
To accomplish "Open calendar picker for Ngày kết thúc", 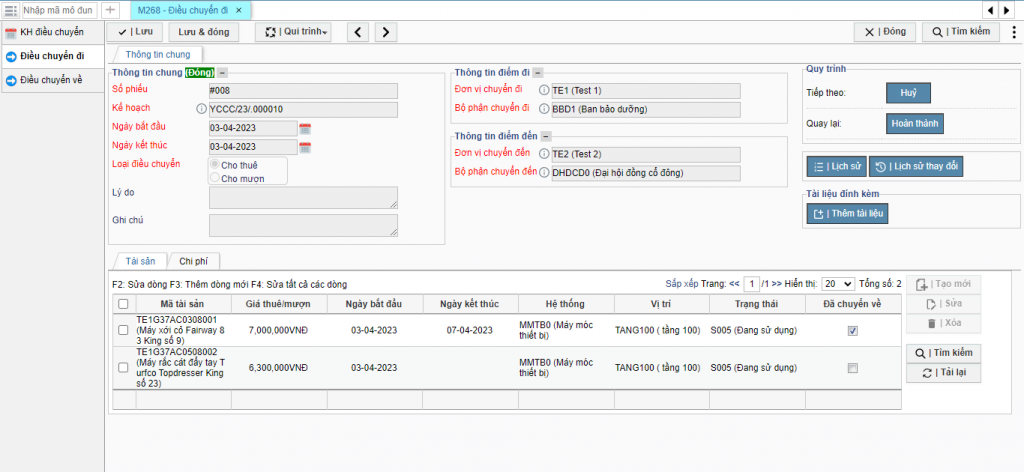I will pos(305,148).
